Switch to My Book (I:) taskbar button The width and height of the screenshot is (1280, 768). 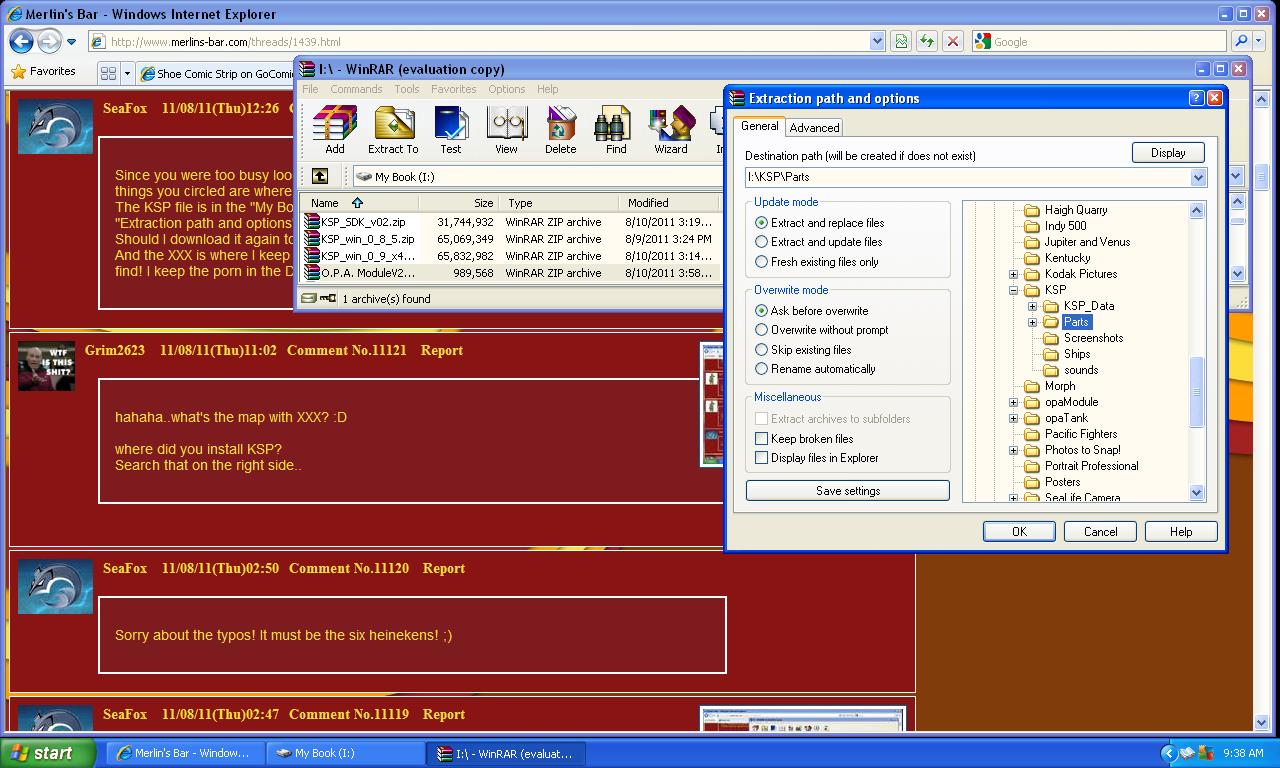tap(346, 753)
